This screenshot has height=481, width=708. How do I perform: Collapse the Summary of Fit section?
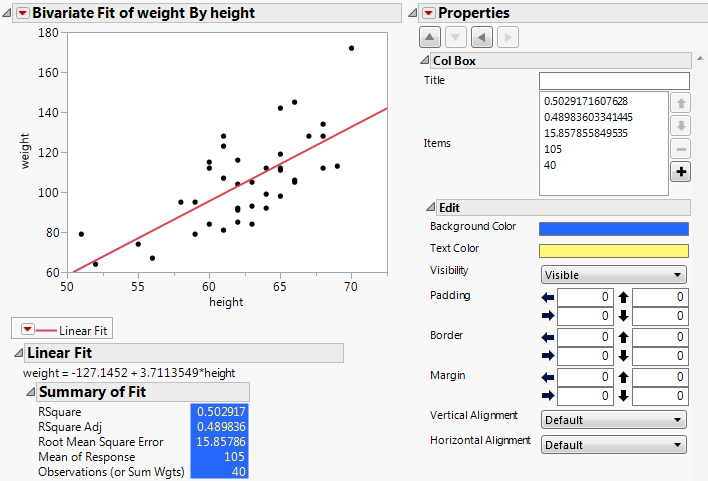click(31, 392)
